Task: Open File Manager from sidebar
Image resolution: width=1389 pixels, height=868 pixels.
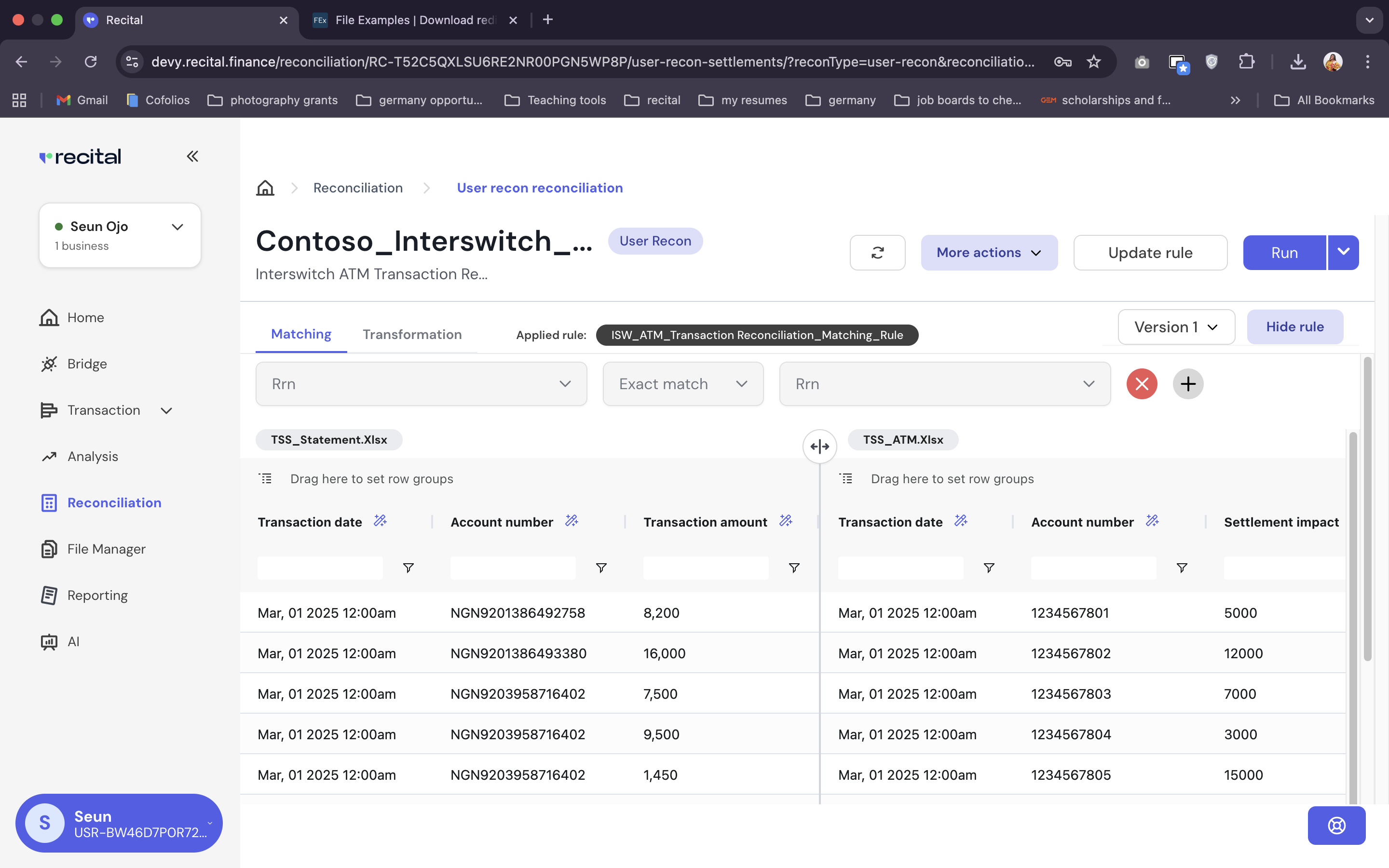Action: click(106, 549)
